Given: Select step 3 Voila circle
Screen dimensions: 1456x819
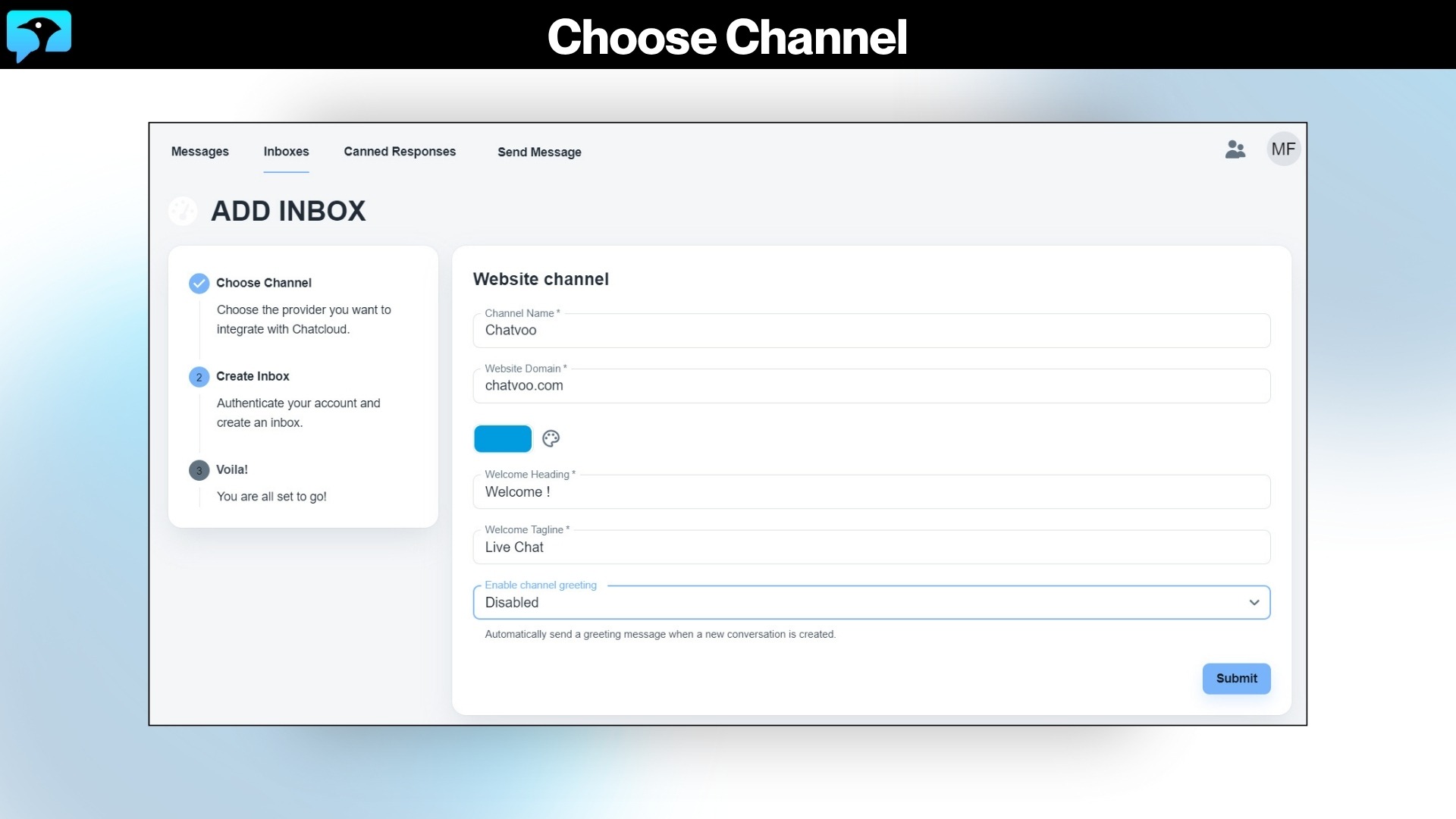Looking at the screenshot, I should (x=199, y=470).
